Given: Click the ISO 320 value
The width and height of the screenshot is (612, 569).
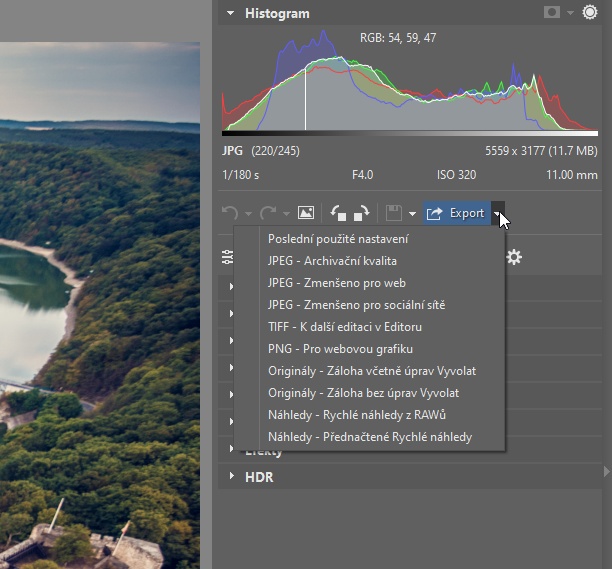Looking at the screenshot, I should point(456,175).
